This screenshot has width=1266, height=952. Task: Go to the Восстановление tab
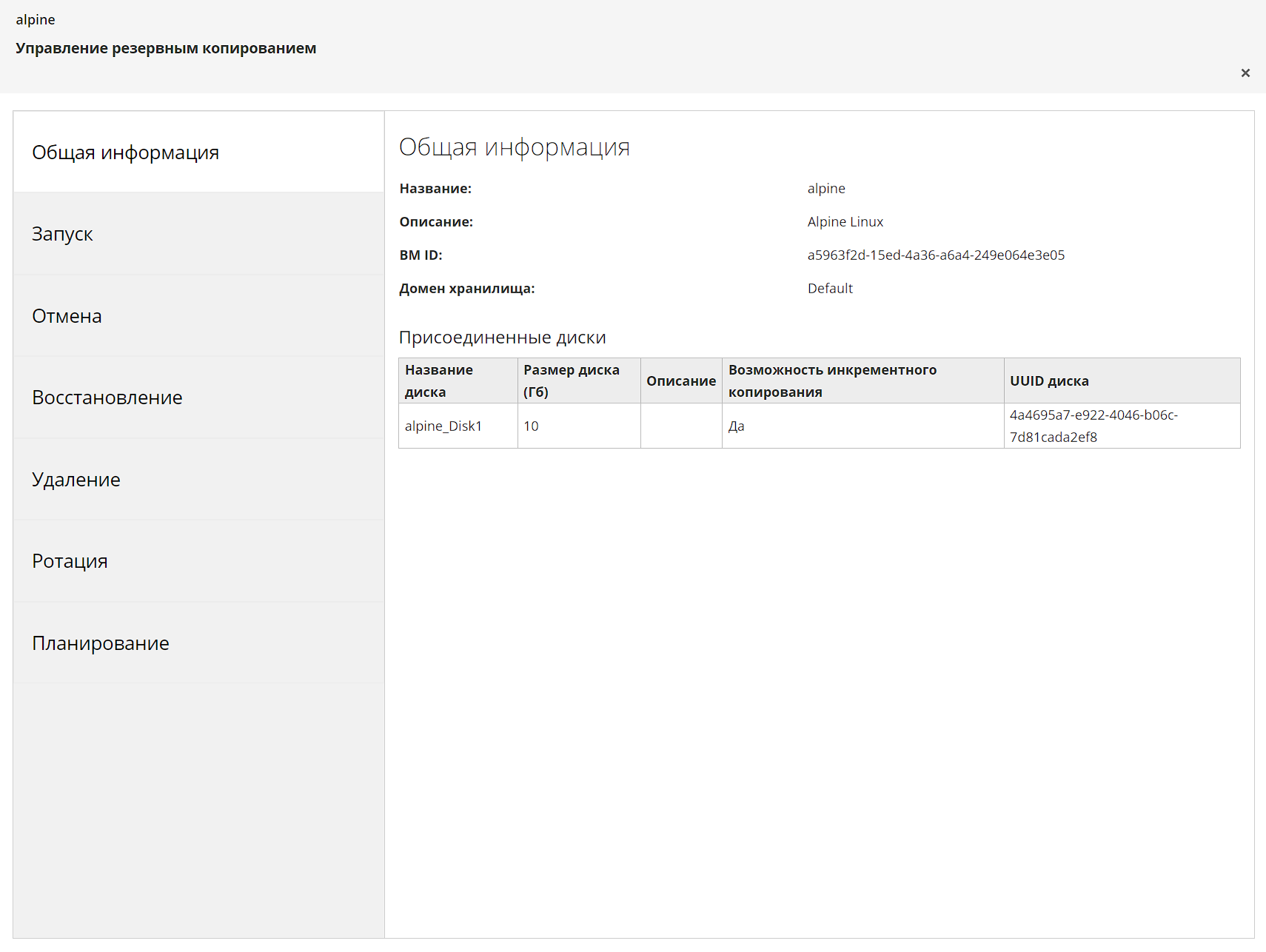click(107, 398)
